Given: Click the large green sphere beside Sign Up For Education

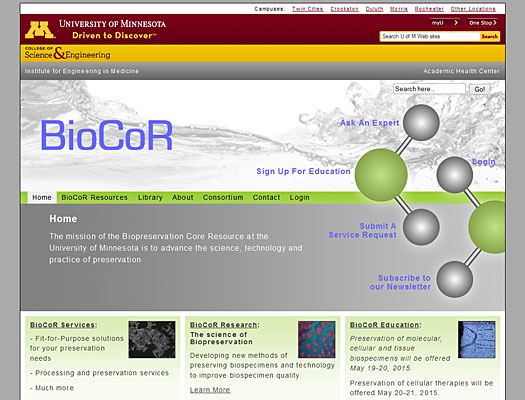Looking at the screenshot, I should (381, 175).
